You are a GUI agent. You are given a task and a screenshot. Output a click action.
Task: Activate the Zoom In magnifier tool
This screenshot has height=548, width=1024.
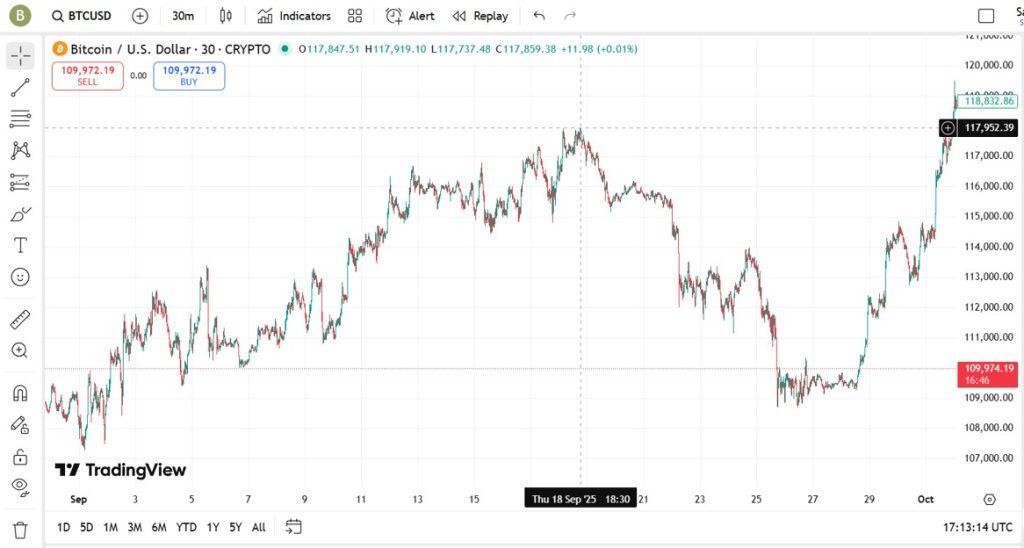[20, 350]
